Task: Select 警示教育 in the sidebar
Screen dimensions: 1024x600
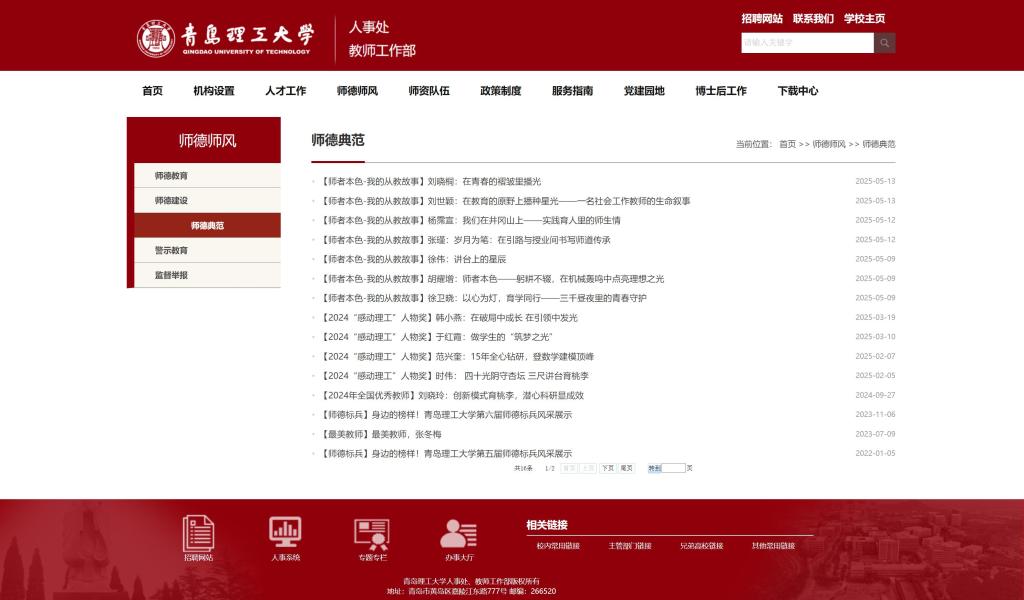Action: (207, 250)
